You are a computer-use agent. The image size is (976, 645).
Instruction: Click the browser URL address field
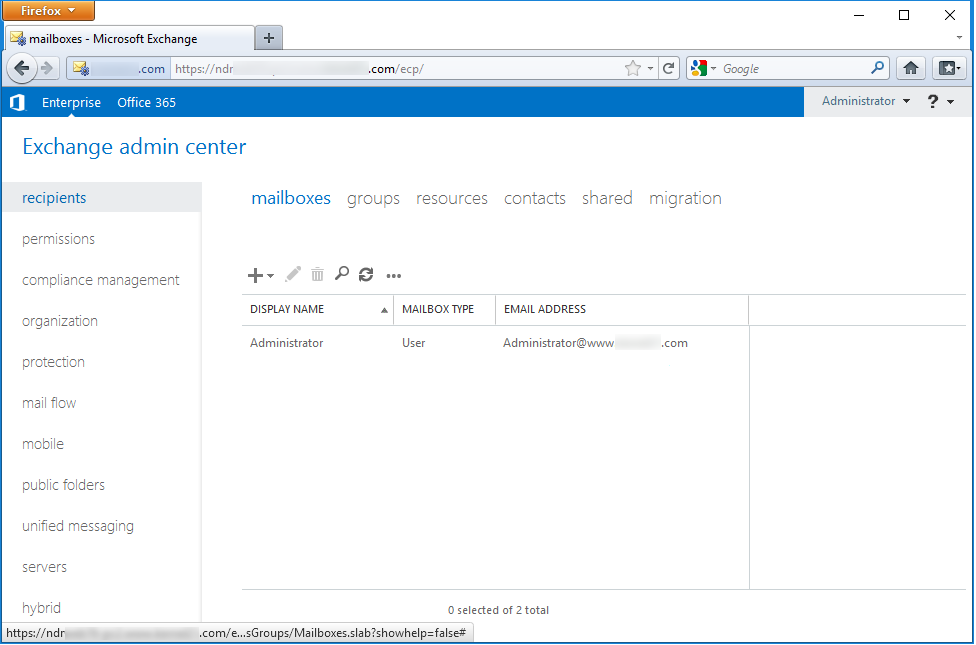point(398,68)
